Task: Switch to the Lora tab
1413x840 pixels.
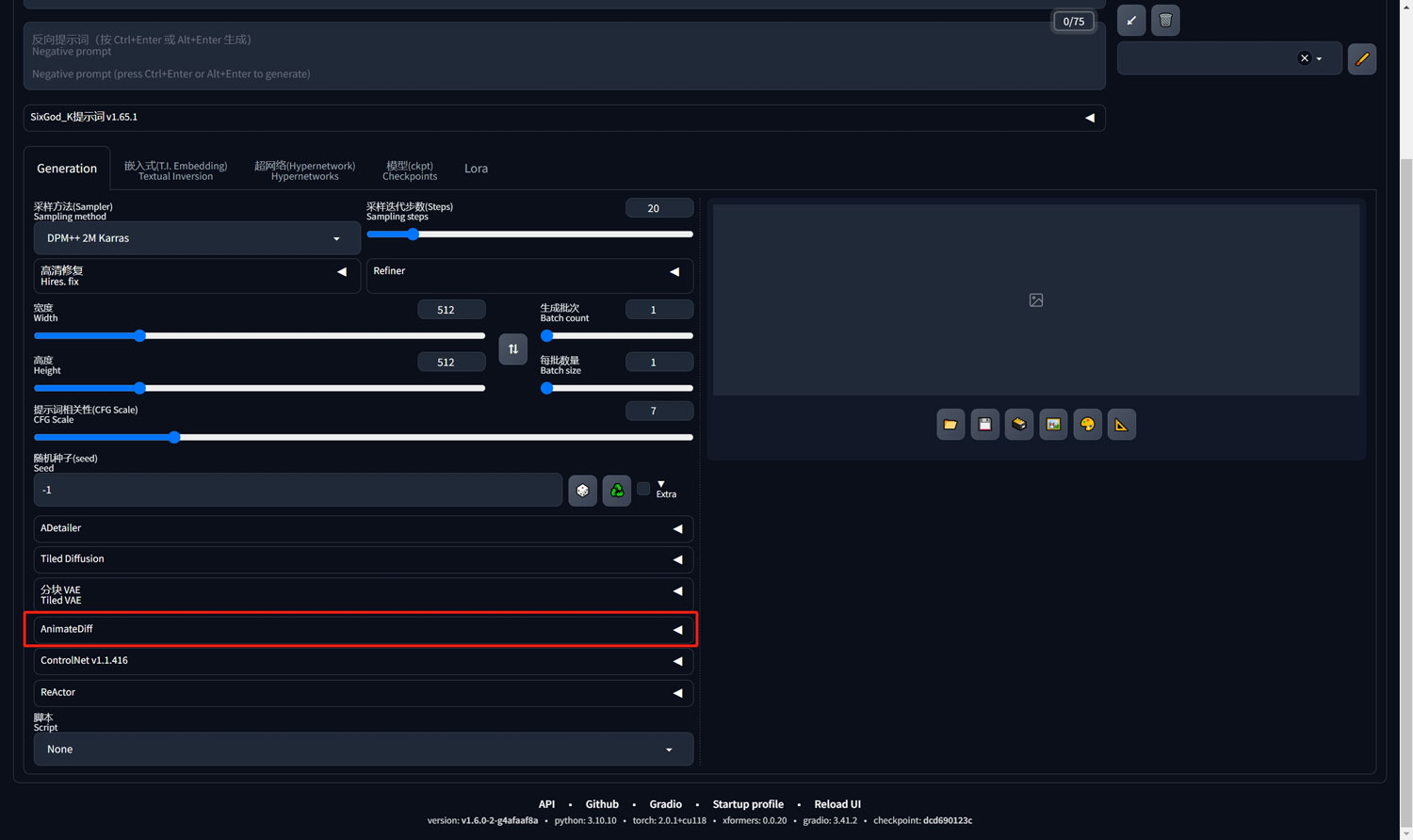Action: click(476, 169)
